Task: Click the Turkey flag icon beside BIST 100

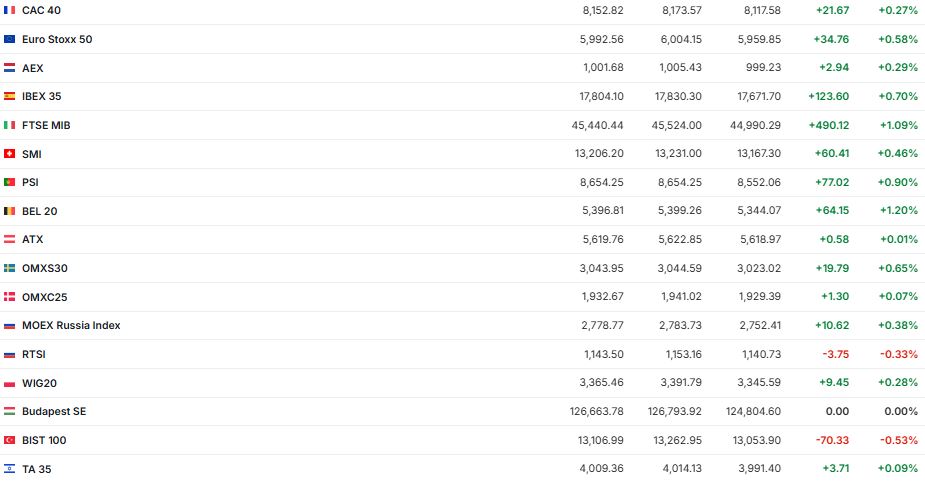Action: click(x=10, y=440)
